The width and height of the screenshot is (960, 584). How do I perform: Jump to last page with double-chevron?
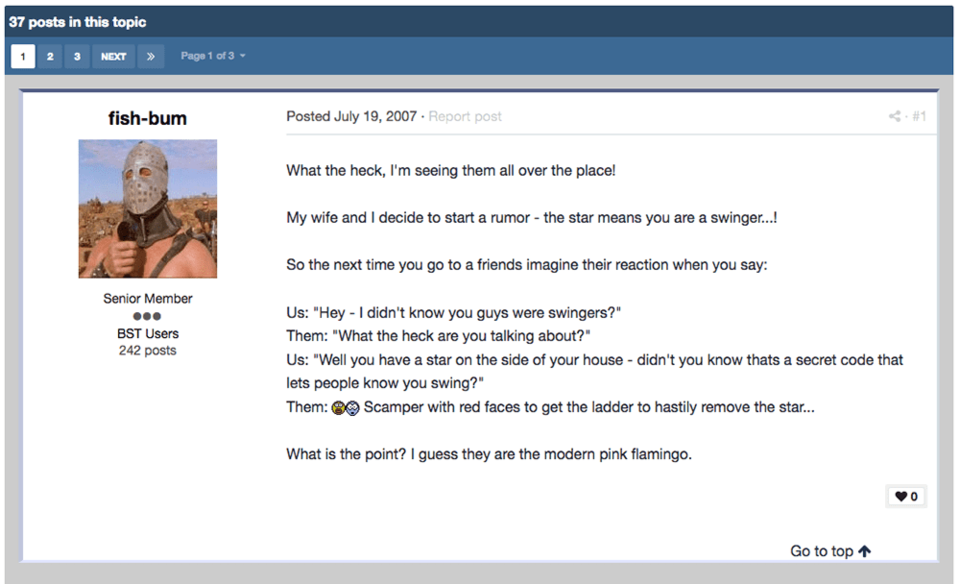pyautogui.click(x=151, y=56)
